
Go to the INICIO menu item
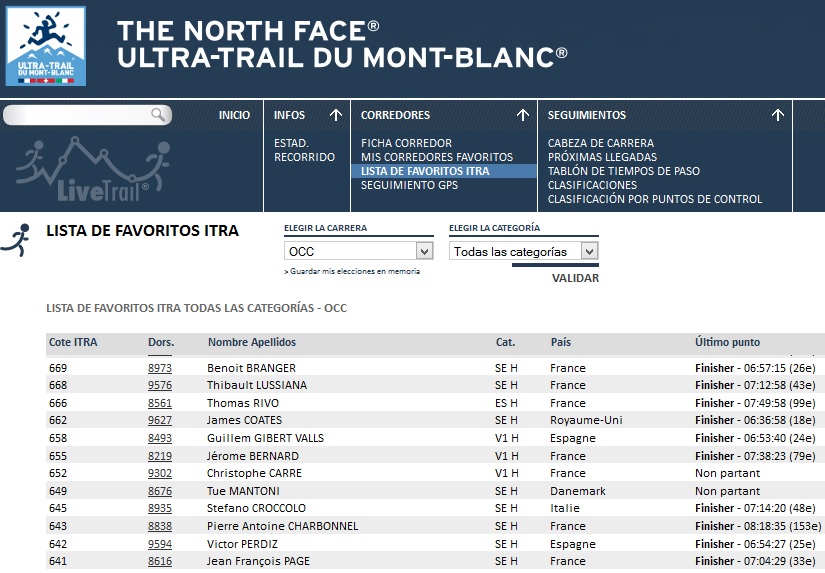[x=234, y=115]
